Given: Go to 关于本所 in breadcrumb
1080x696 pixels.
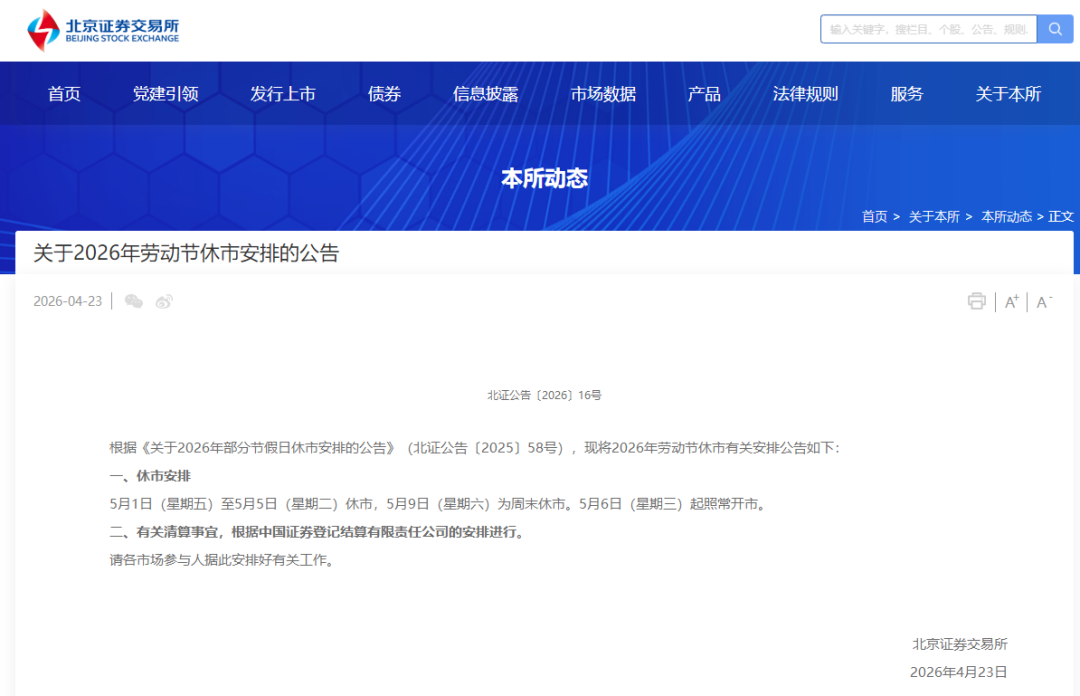Looking at the screenshot, I should pos(934,216).
